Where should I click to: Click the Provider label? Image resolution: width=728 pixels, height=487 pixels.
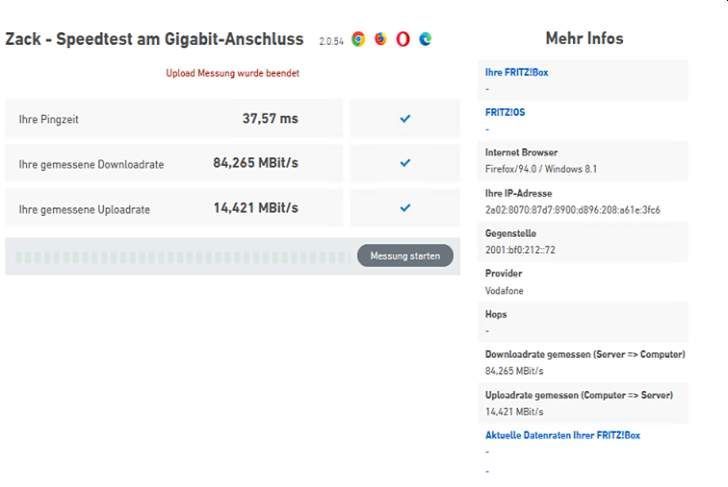click(x=503, y=273)
